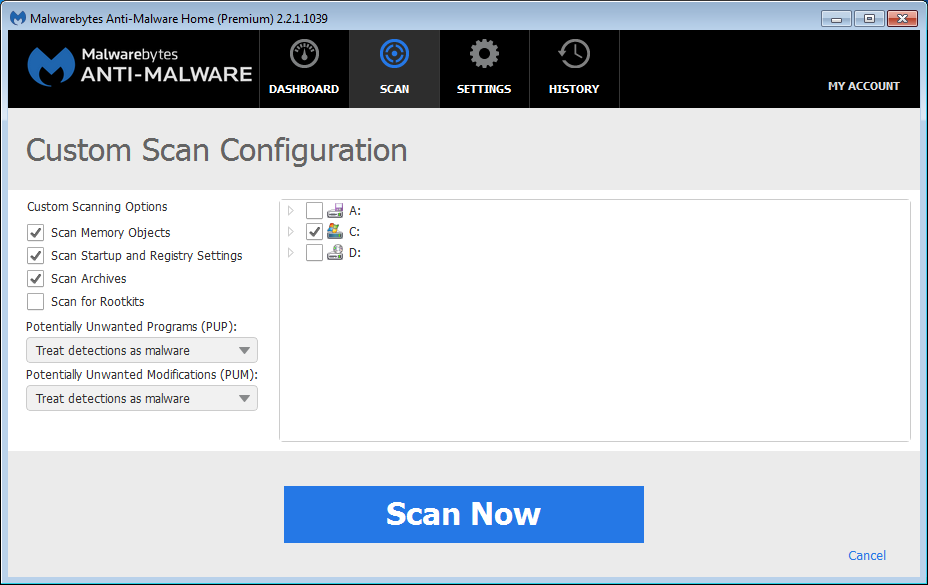This screenshot has width=928, height=585.
Task: Click the C: Windows drive icon
Action: [335, 232]
